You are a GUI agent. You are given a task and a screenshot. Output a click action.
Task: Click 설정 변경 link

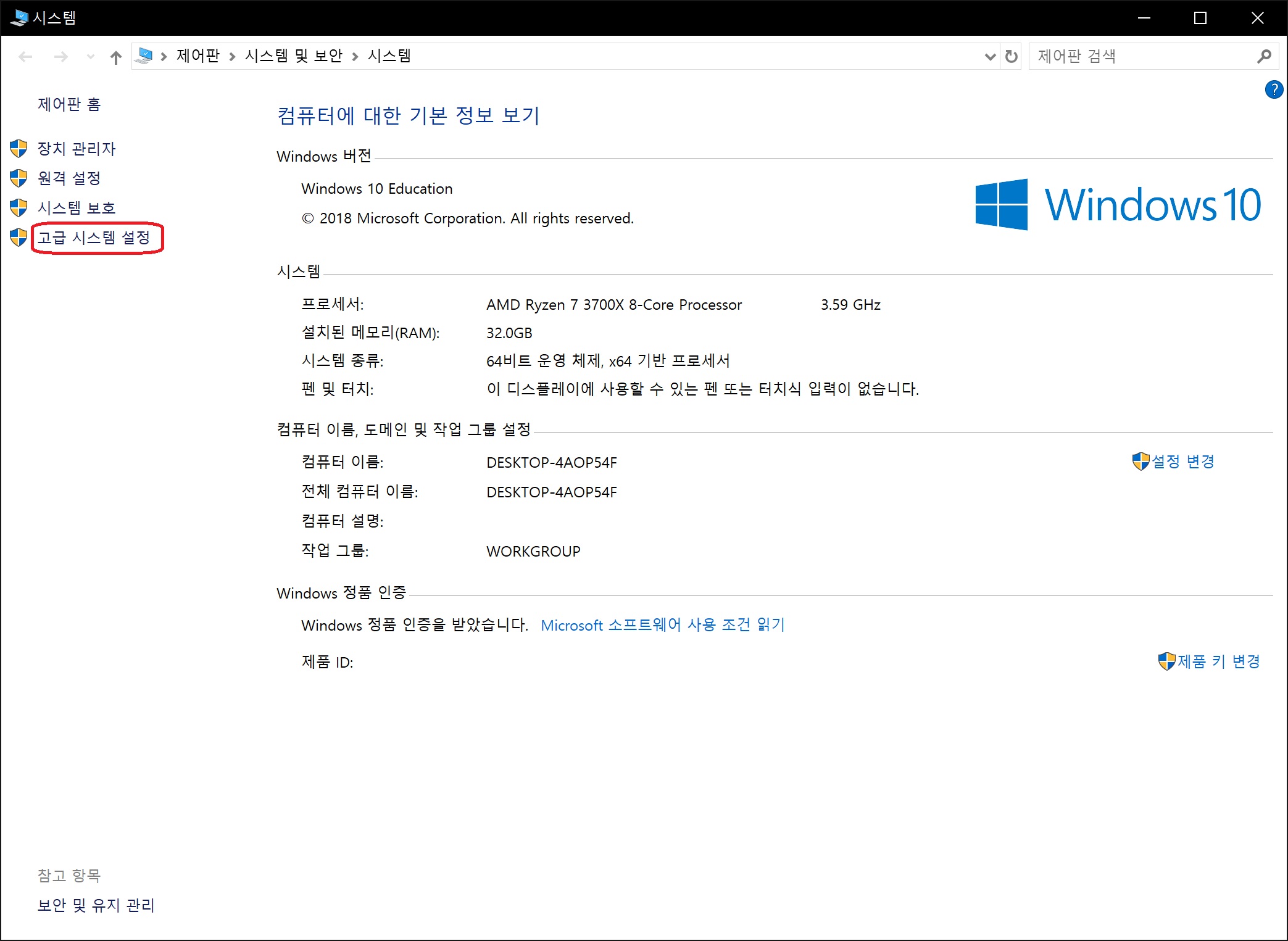[x=1182, y=462]
